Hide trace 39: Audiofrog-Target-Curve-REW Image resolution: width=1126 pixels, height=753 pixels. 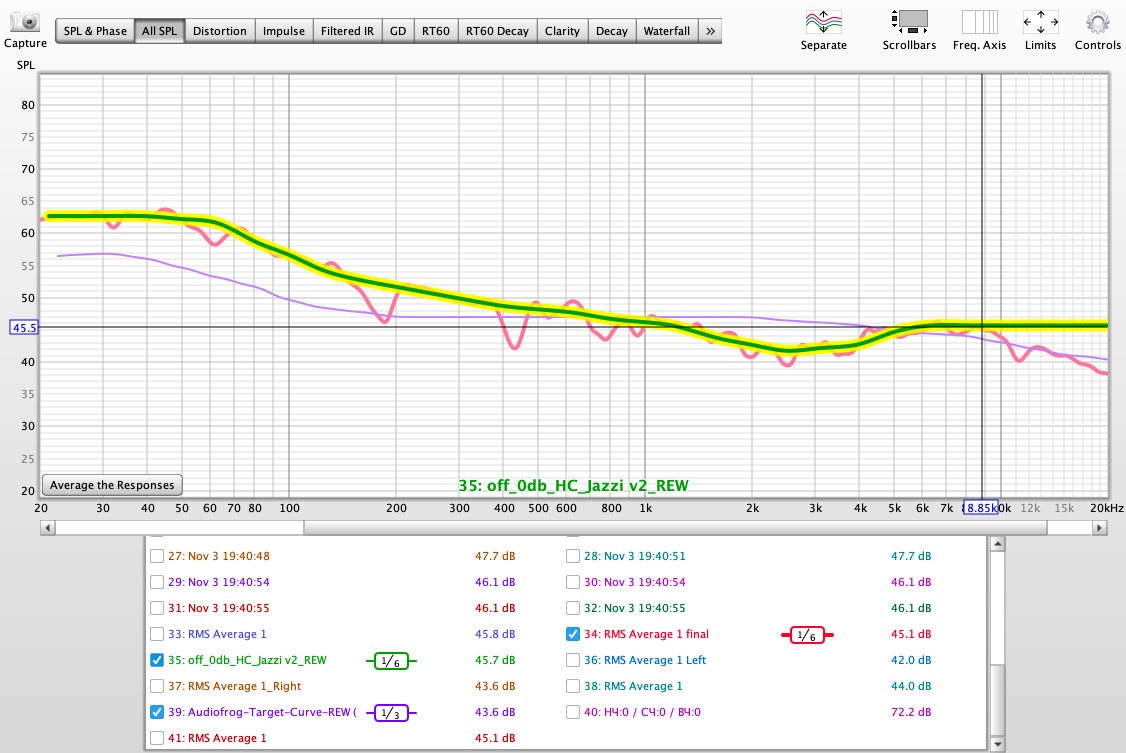[x=157, y=712]
